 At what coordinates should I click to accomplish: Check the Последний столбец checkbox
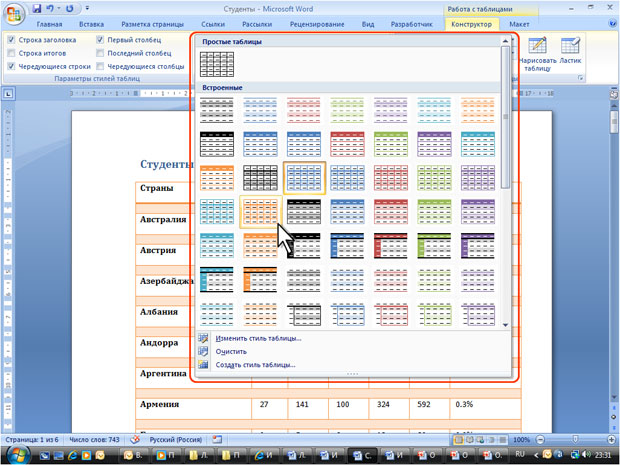pyautogui.click(x=100, y=53)
